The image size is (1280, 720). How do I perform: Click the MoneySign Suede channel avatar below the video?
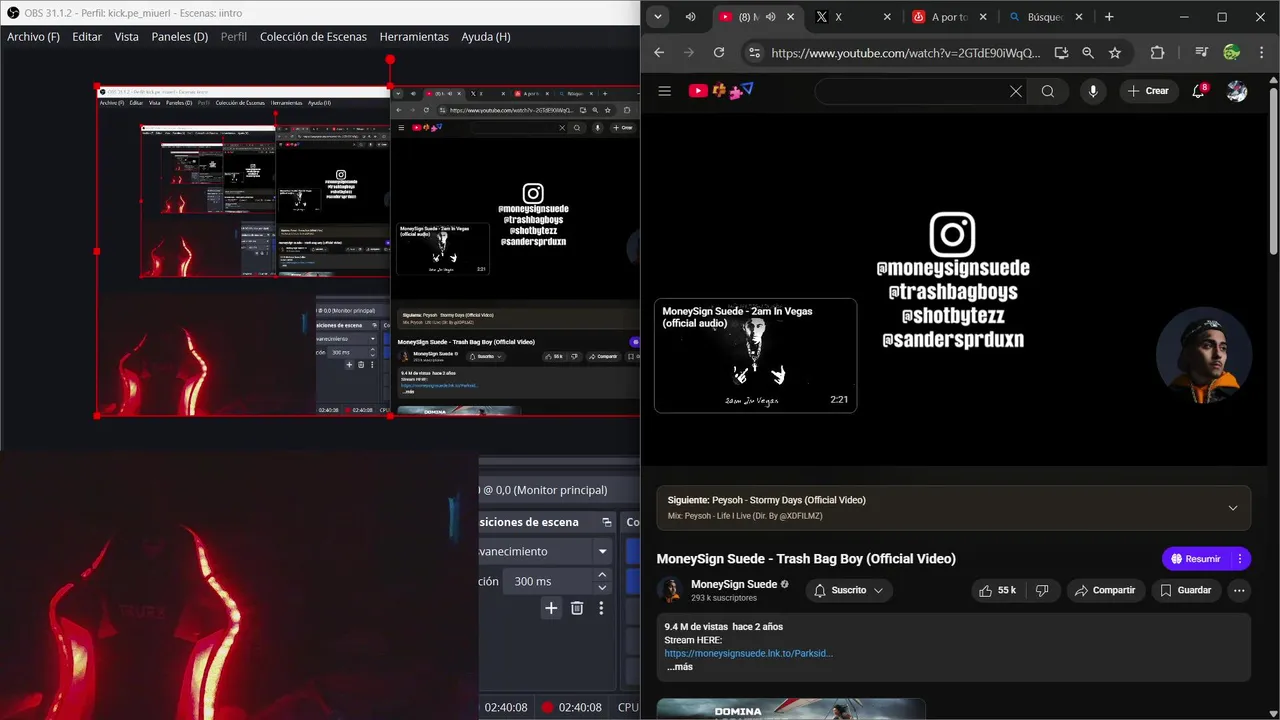coord(669,590)
